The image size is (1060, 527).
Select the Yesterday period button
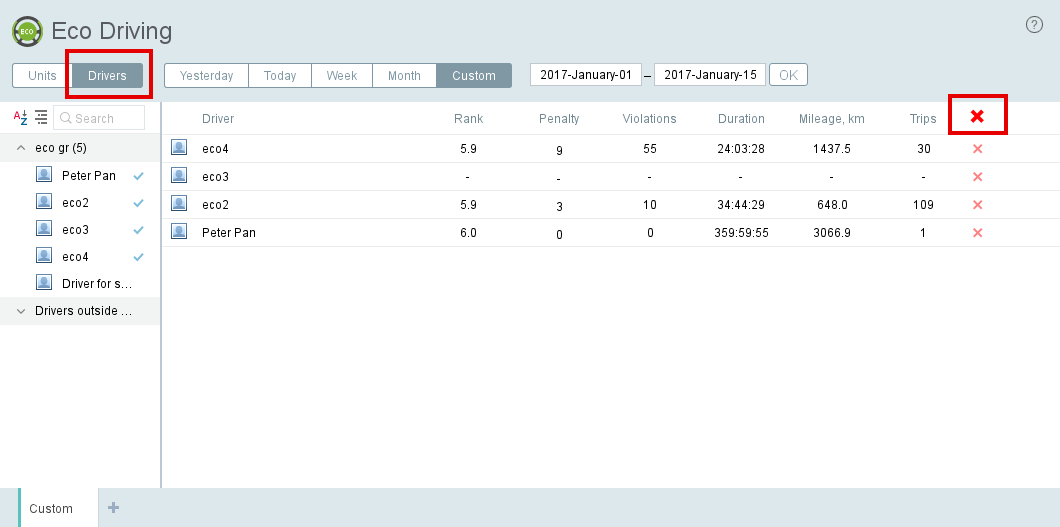click(206, 76)
